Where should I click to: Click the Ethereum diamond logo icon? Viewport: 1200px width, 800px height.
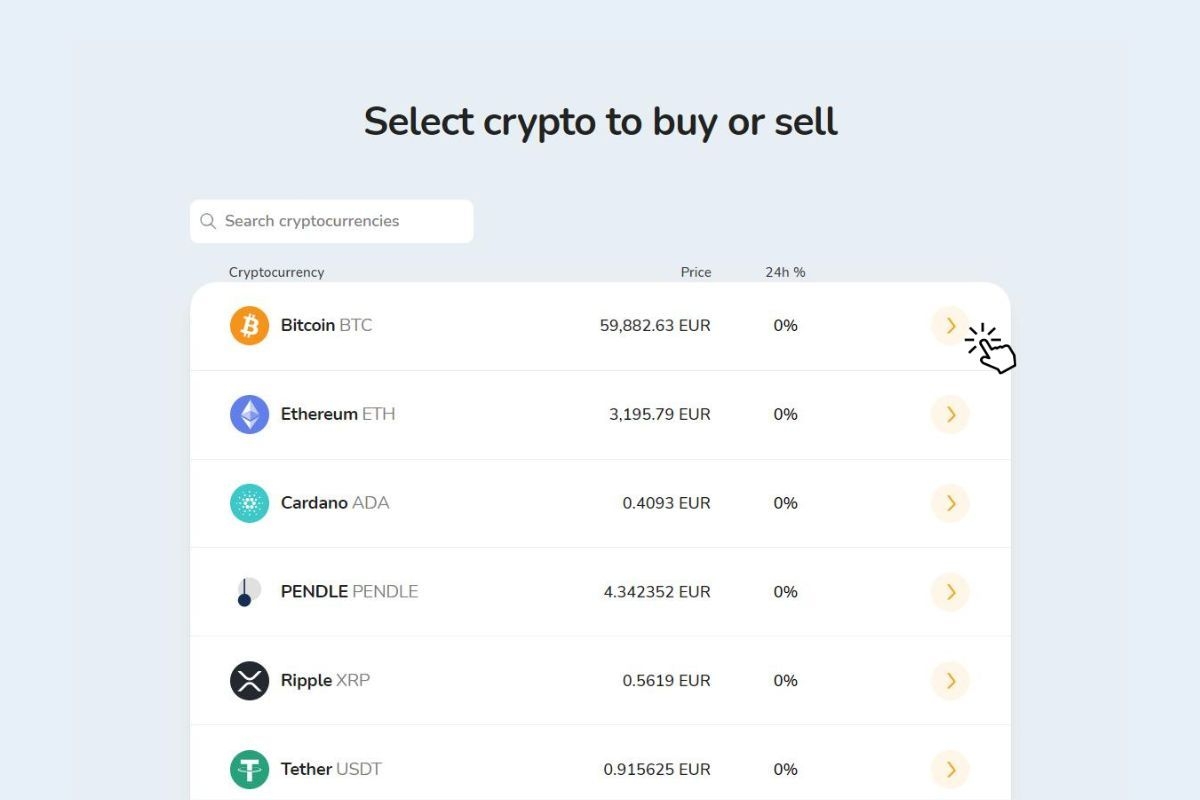point(249,414)
